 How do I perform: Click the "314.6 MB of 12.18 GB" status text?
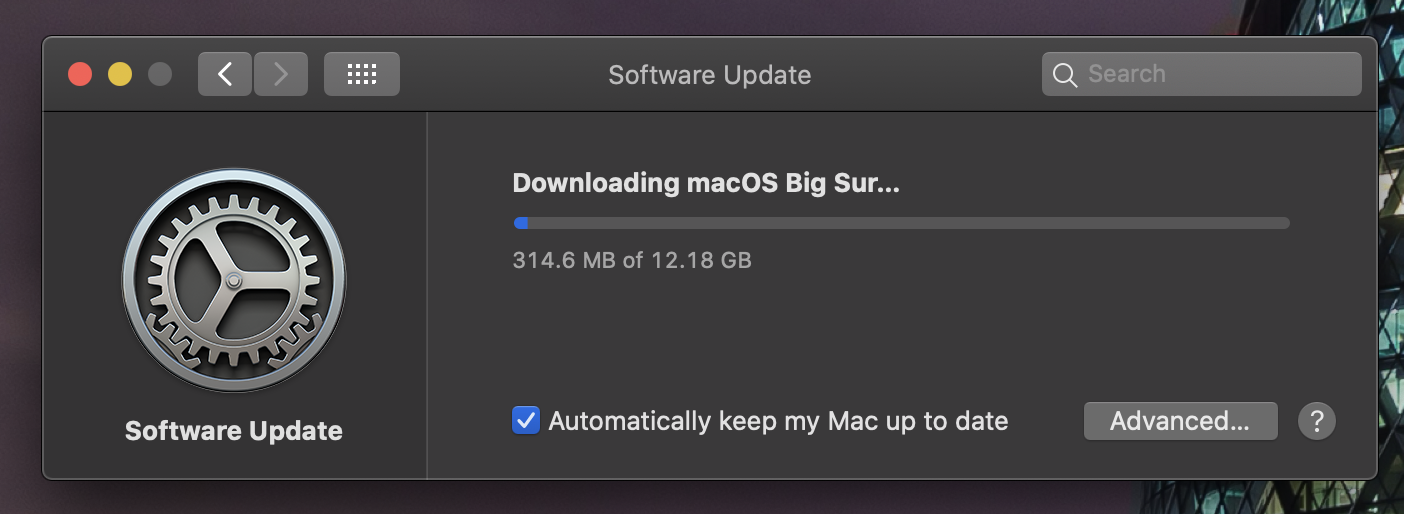tap(632, 261)
